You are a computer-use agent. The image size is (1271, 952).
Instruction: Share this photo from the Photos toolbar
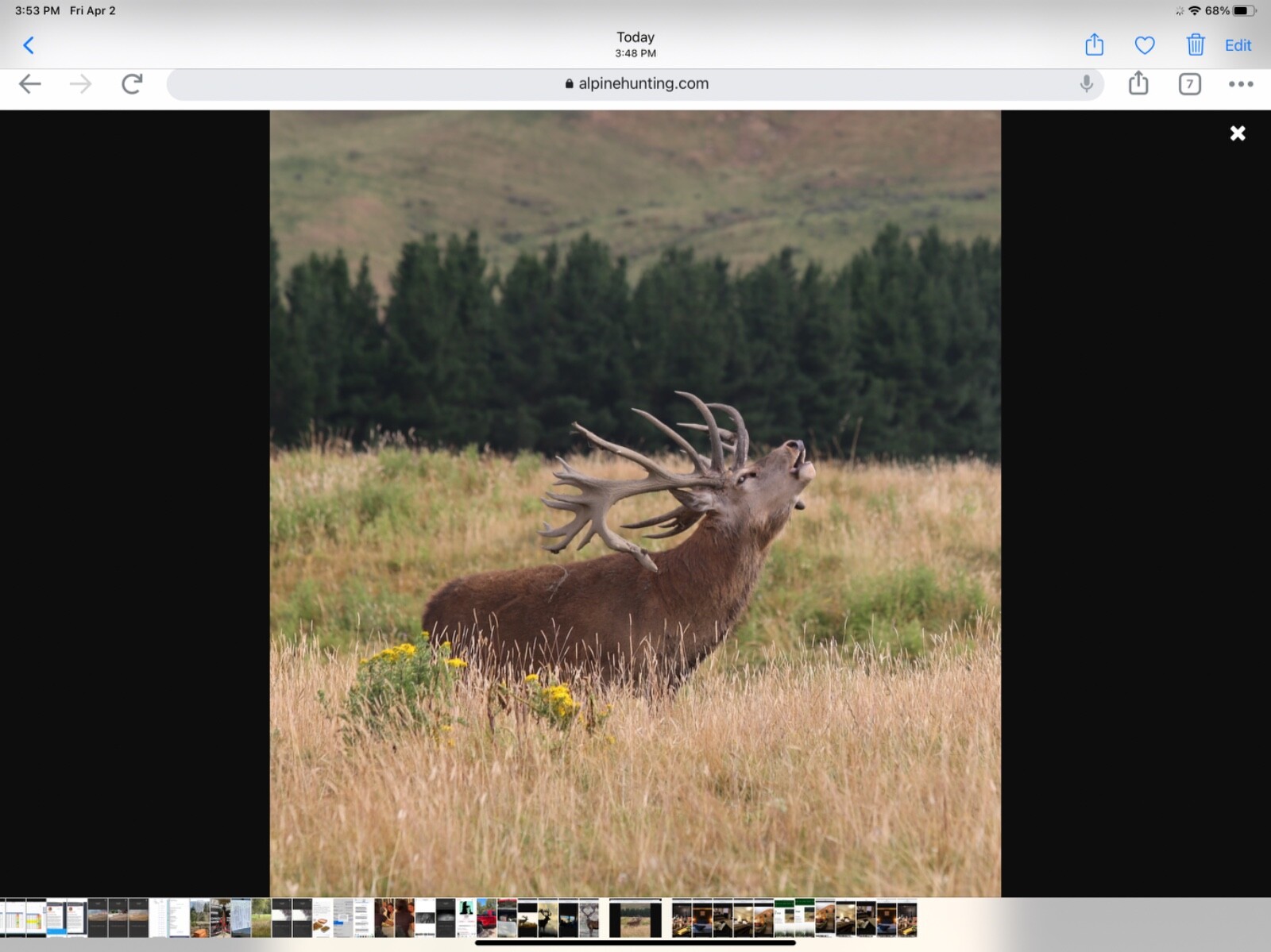tap(1094, 44)
